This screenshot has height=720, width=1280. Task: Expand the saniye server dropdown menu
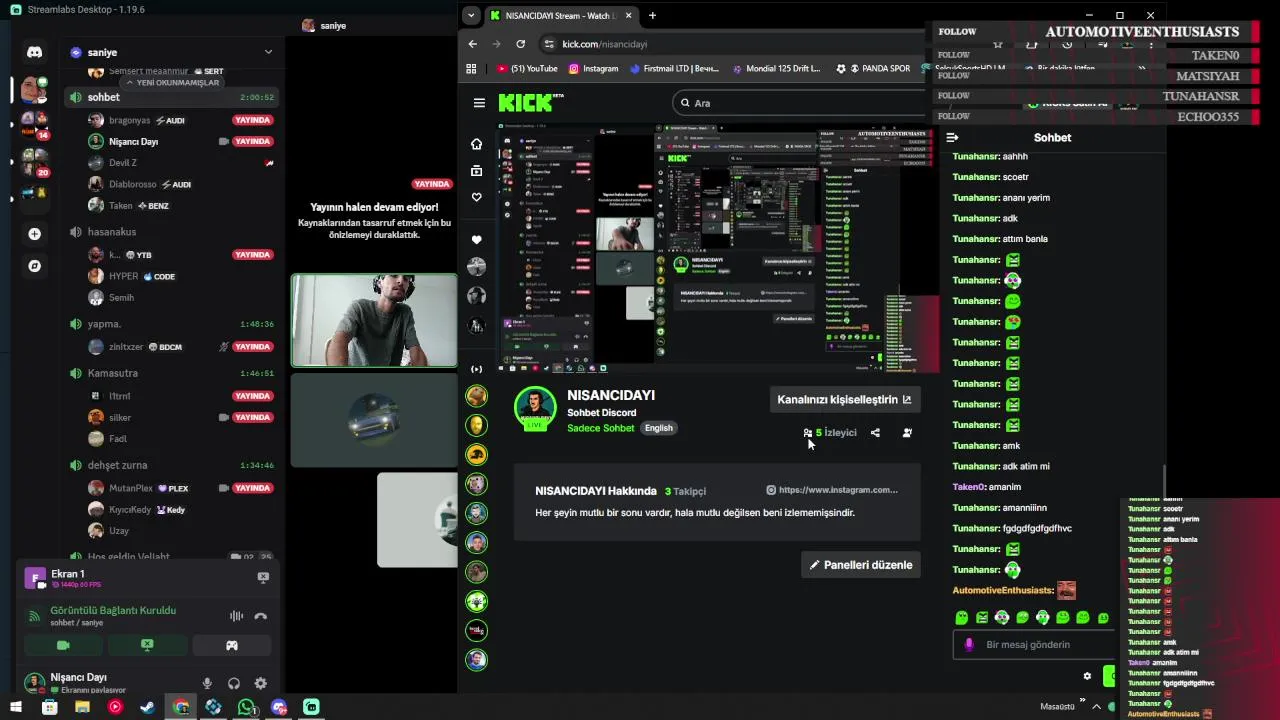[268, 52]
